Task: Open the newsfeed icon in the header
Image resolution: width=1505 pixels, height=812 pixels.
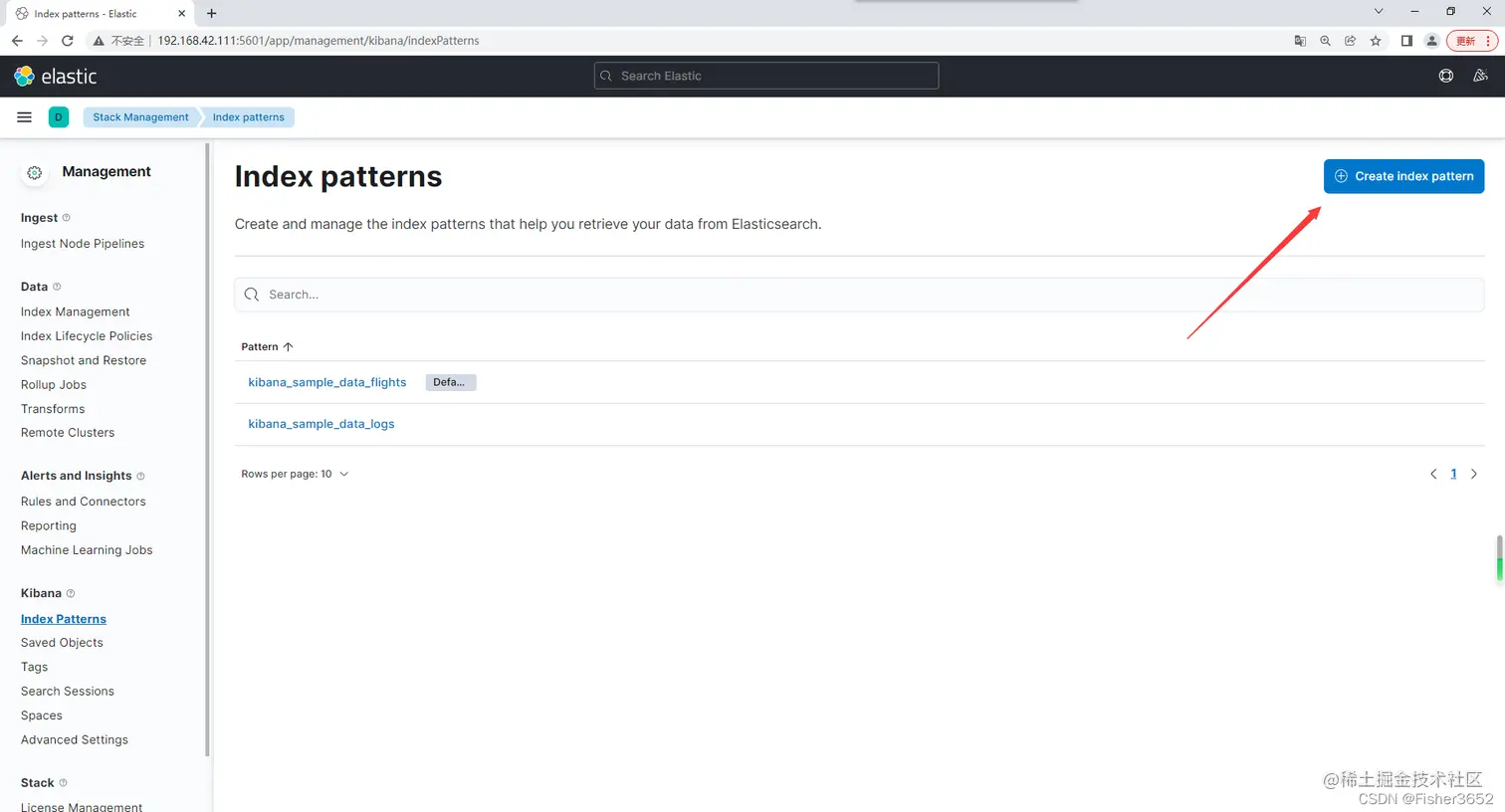Action: pos(1480,76)
